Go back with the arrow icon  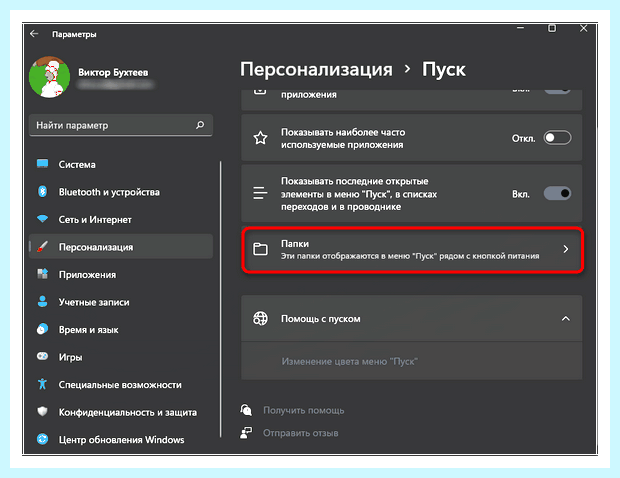click(x=34, y=34)
